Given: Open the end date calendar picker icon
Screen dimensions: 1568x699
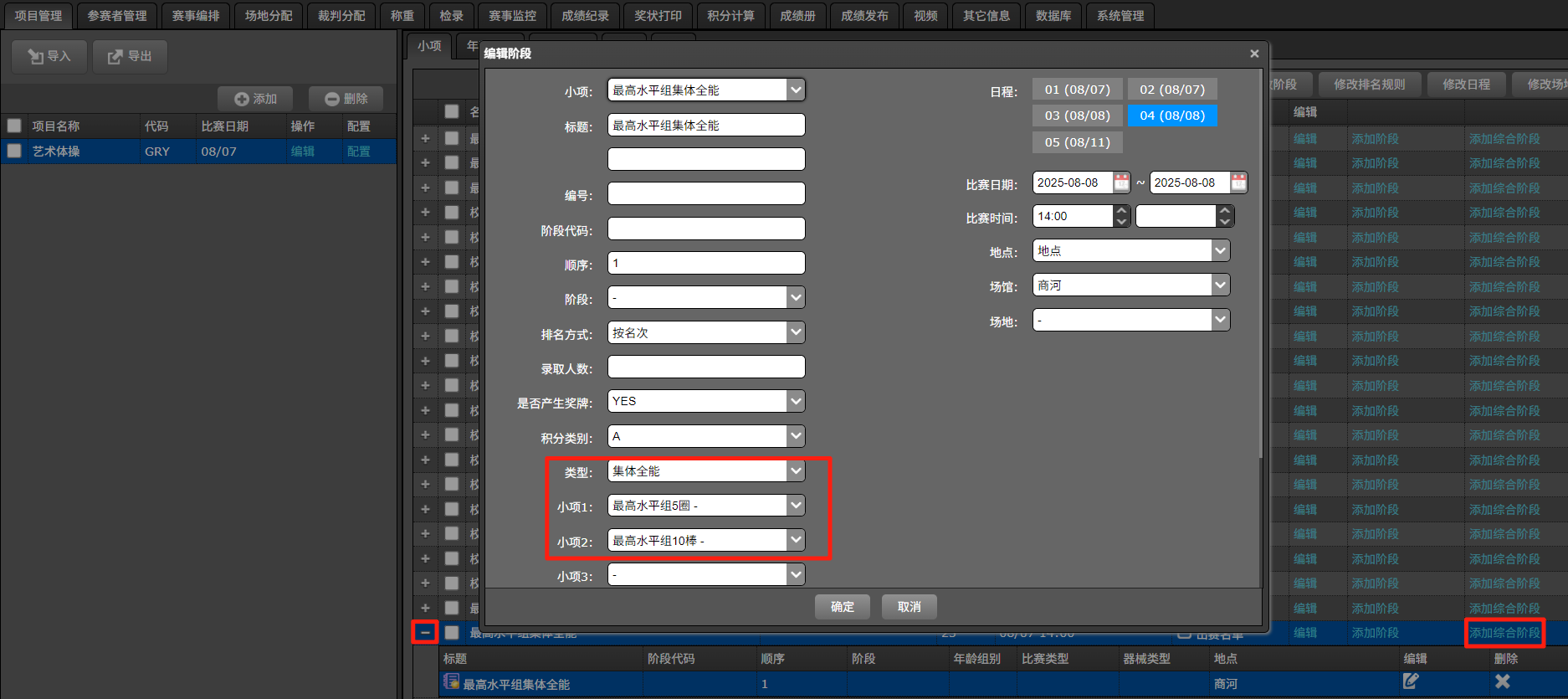Looking at the screenshot, I should click(1238, 182).
